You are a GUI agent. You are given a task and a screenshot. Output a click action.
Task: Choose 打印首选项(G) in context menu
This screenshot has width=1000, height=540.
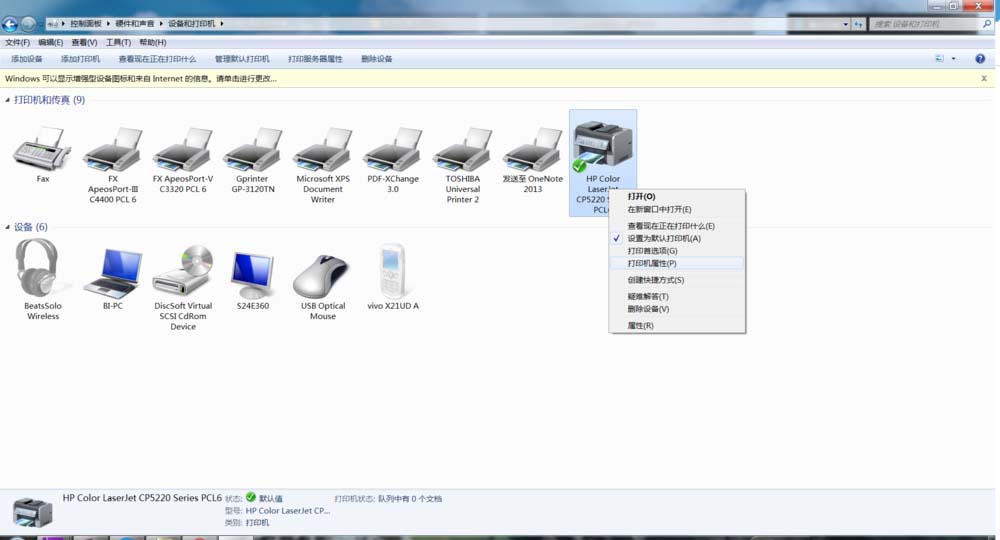[677, 251]
